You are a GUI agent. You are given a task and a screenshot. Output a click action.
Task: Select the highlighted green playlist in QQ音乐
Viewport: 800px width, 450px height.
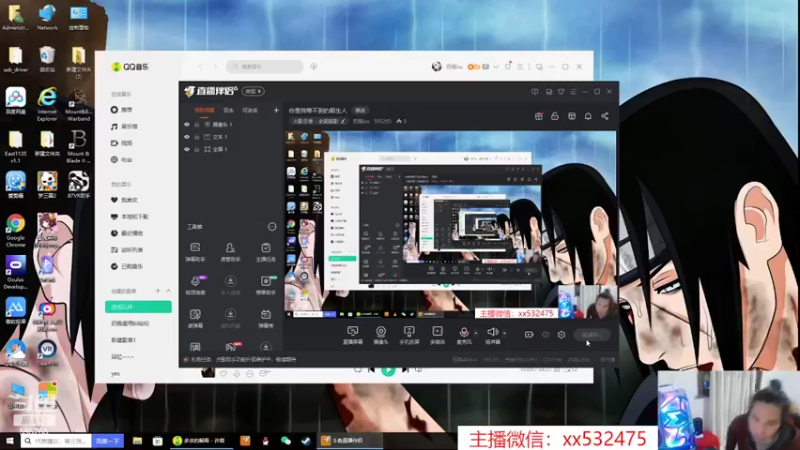pos(138,307)
